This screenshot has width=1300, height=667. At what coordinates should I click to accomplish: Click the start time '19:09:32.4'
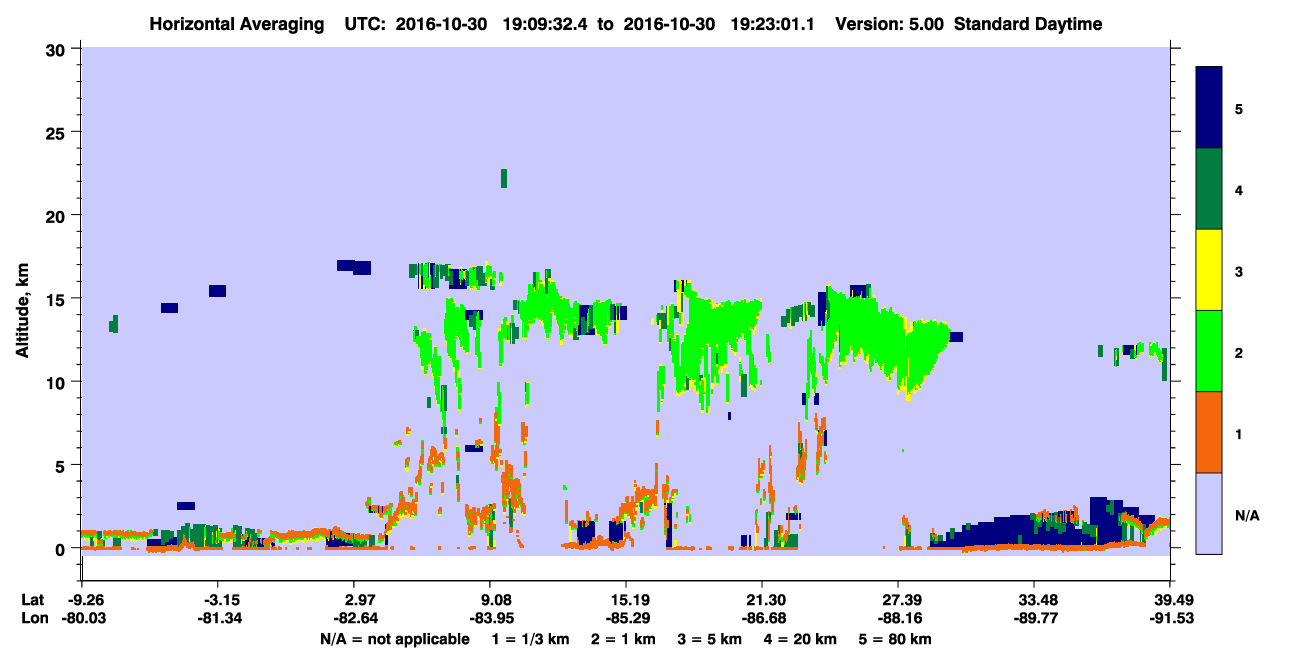pyautogui.click(x=544, y=24)
